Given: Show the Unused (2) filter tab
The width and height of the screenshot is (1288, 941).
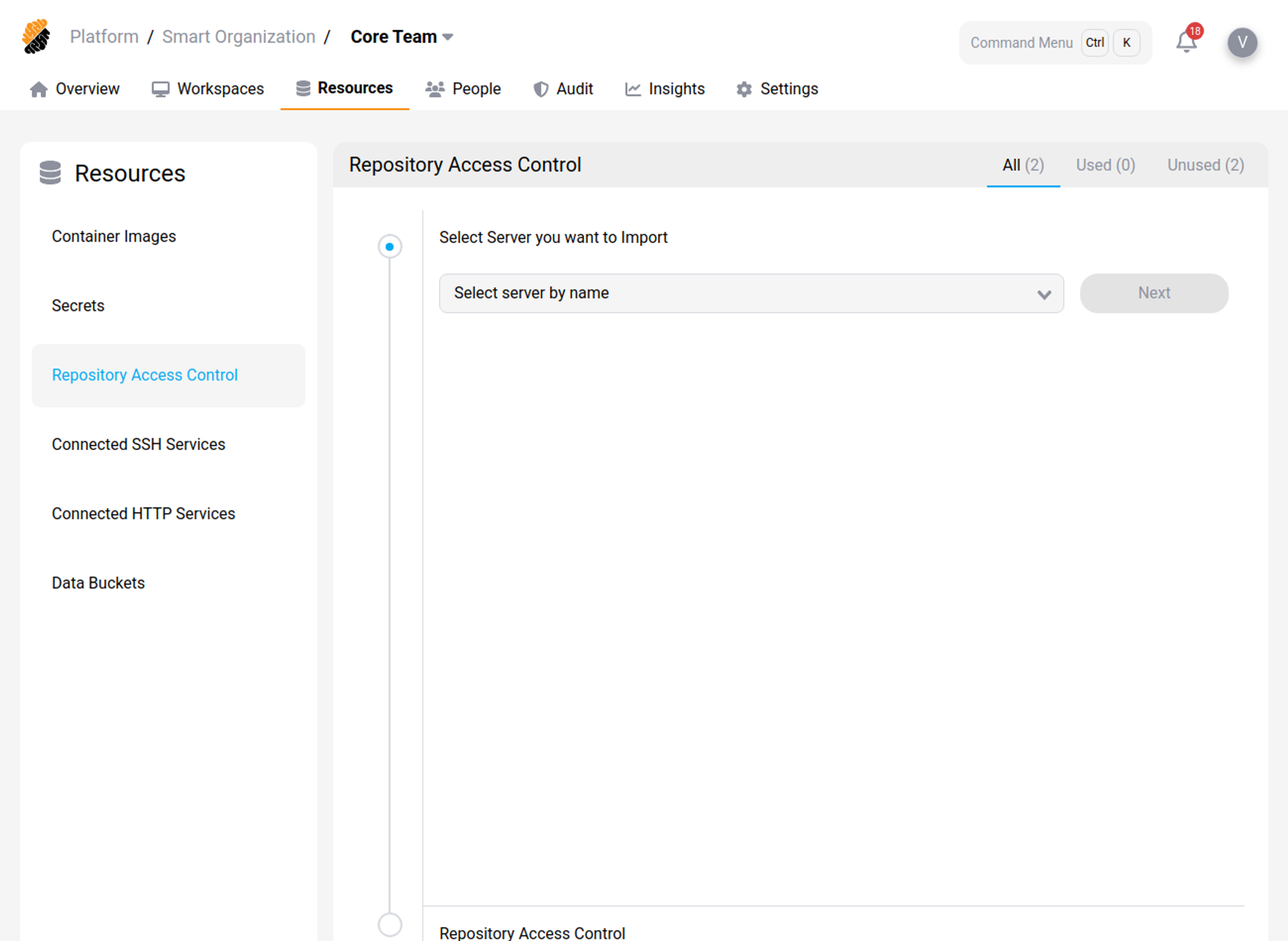Looking at the screenshot, I should pyautogui.click(x=1205, y=165).
